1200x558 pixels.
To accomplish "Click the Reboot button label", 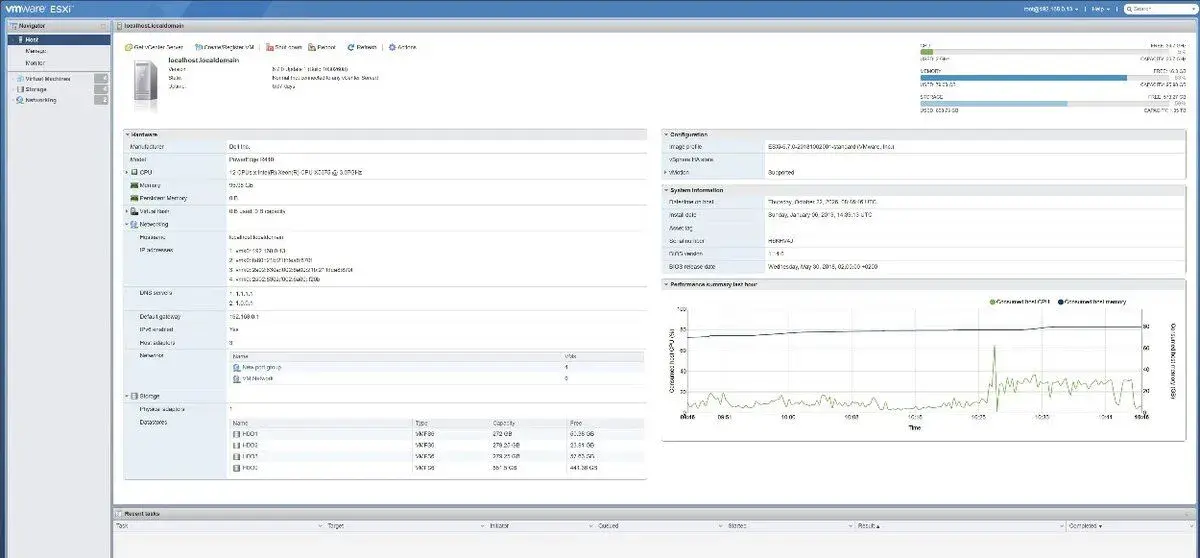I will click(x=327, y=47).
